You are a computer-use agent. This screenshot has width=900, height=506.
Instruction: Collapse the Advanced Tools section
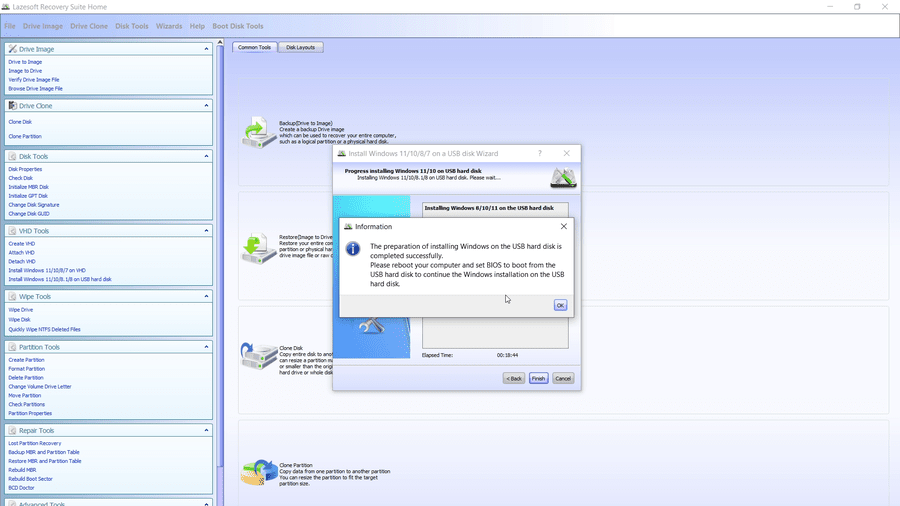pyautogui.click(x=206, y=504)
